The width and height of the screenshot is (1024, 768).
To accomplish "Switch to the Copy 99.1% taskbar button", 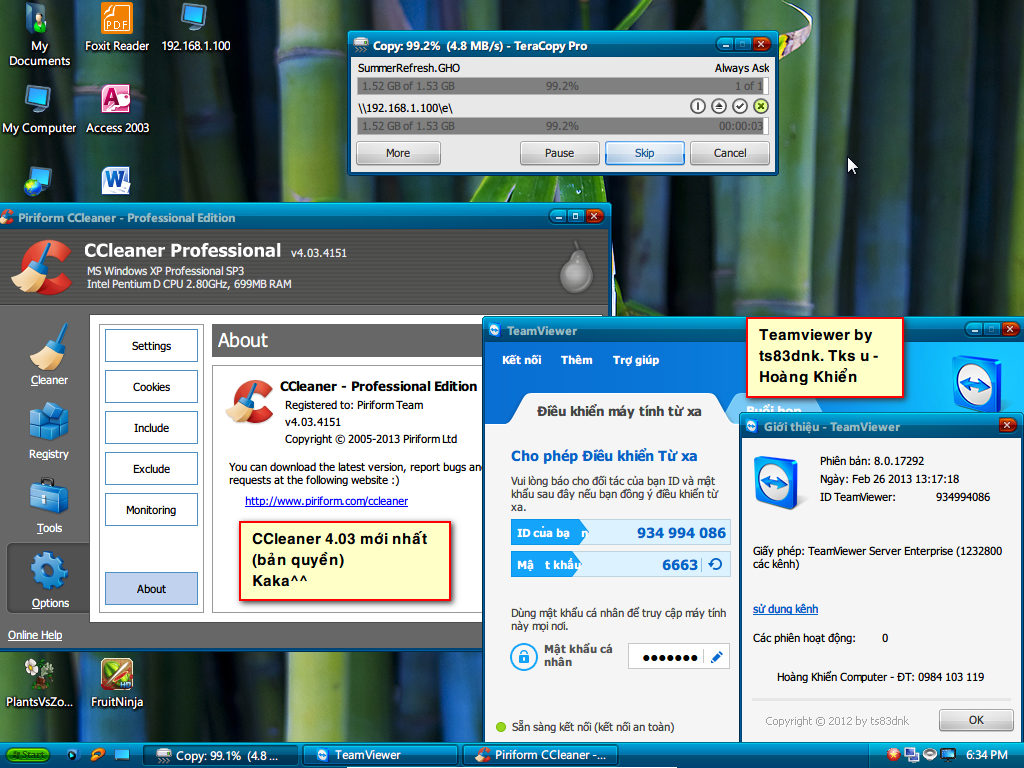I will 220,756.
